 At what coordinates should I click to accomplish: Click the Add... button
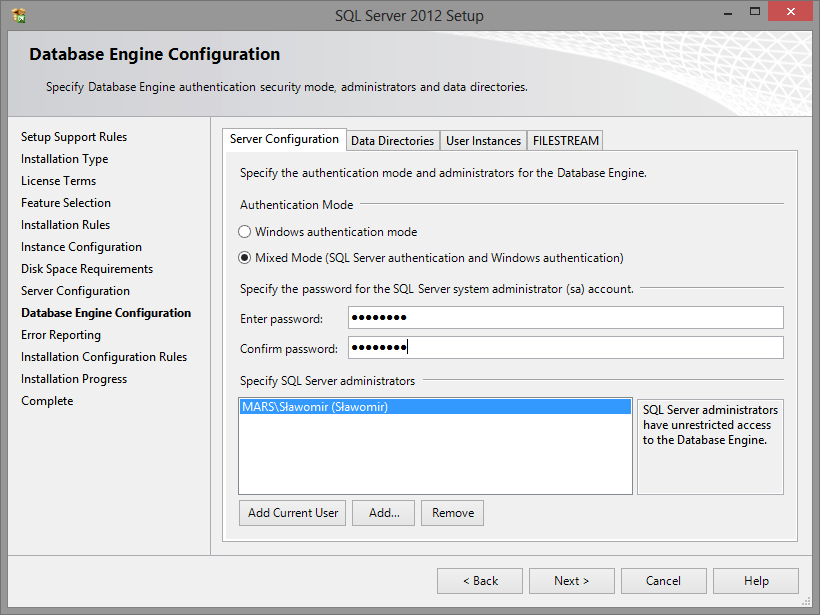tap(384, 513)
